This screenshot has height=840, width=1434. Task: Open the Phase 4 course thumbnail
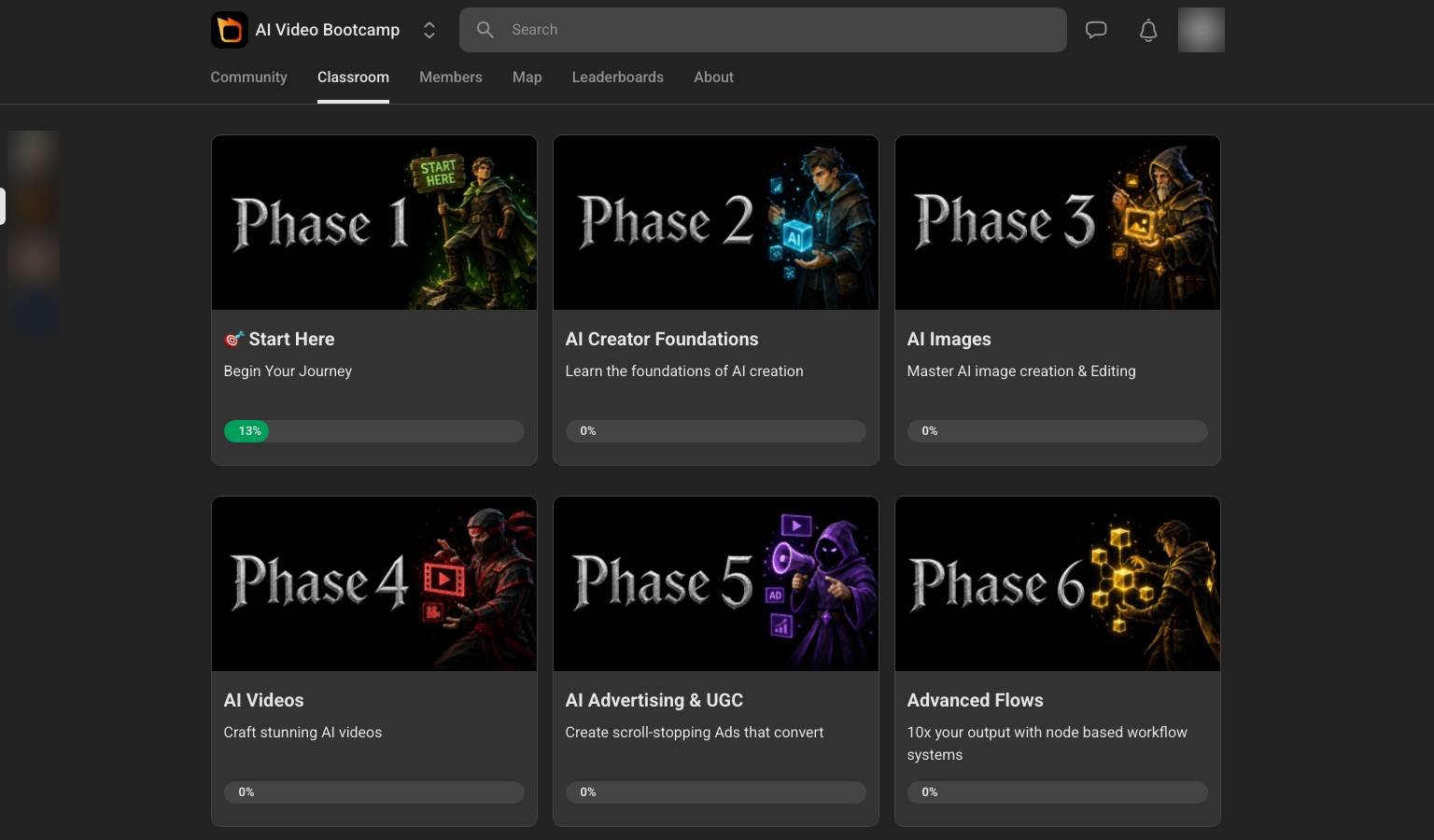pyautogui.click(x=374, y=584)
